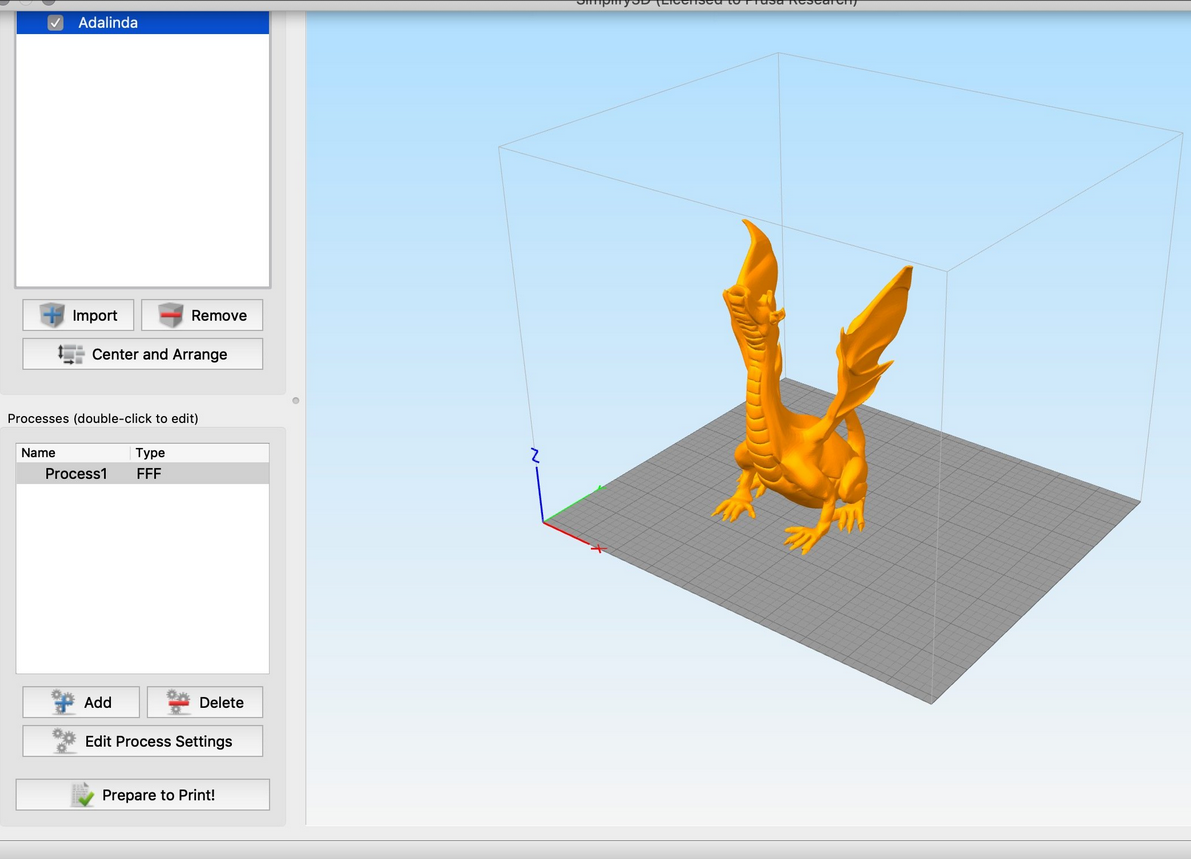
Task: Click the green checkmark Prepare to Print icon
Action: [x=83, y=795]
